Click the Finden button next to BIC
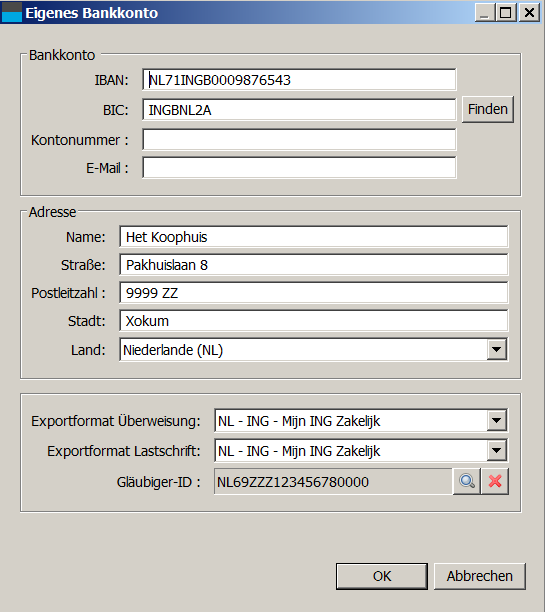 pos(488,109)
